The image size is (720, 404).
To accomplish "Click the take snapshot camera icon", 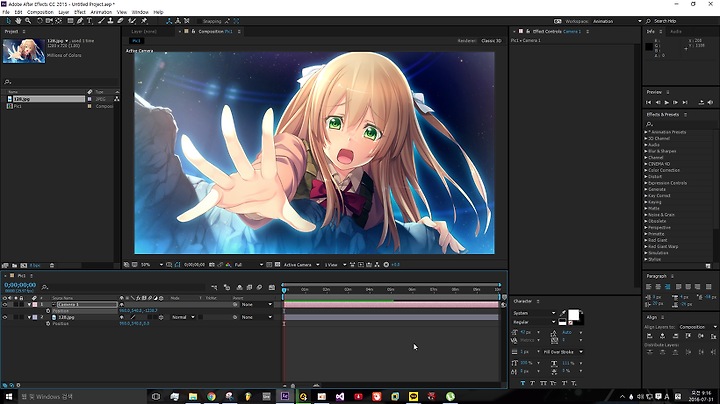I will click(212, 264).
